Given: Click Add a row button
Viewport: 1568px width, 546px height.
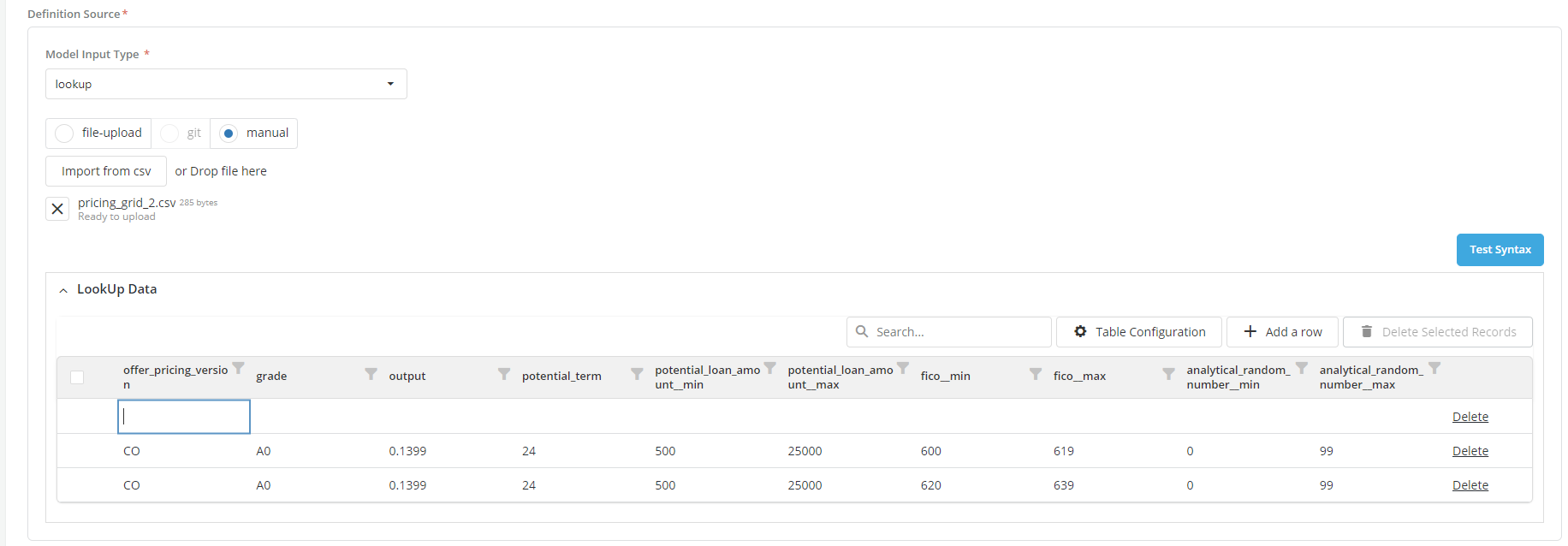Looking at the screenshot, I should 1282,332.
